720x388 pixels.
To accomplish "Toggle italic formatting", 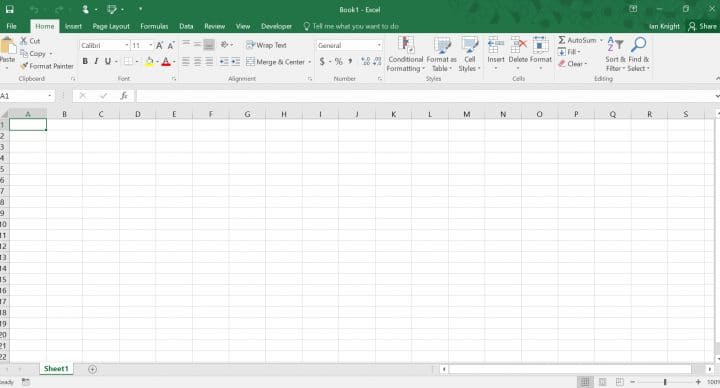I will (96, 61).
